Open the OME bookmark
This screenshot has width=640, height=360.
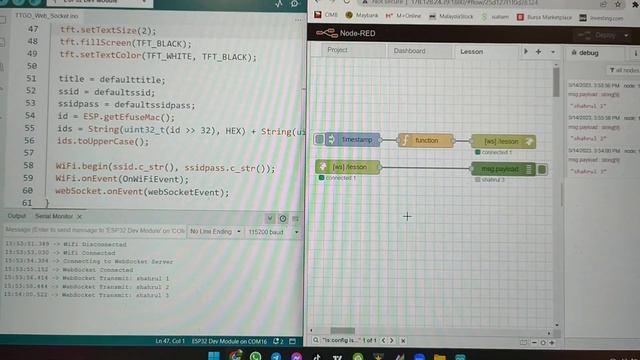pyautogui.click(x=326, y=15)
